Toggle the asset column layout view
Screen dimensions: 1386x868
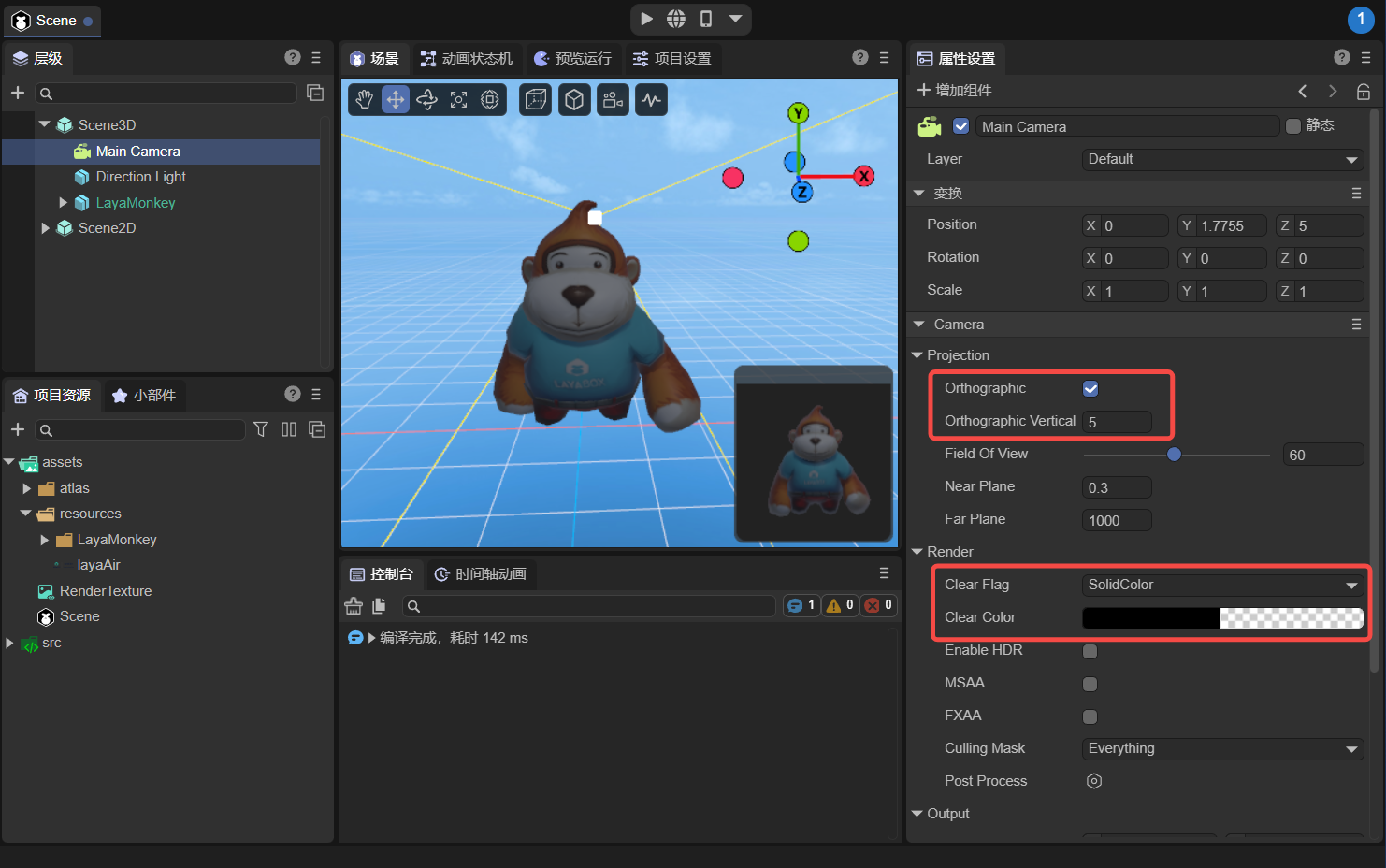click(289, 429)
